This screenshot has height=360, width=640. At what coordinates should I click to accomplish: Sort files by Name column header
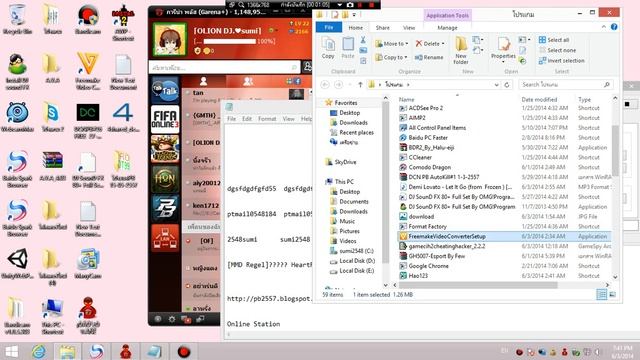tap(406, 99)
